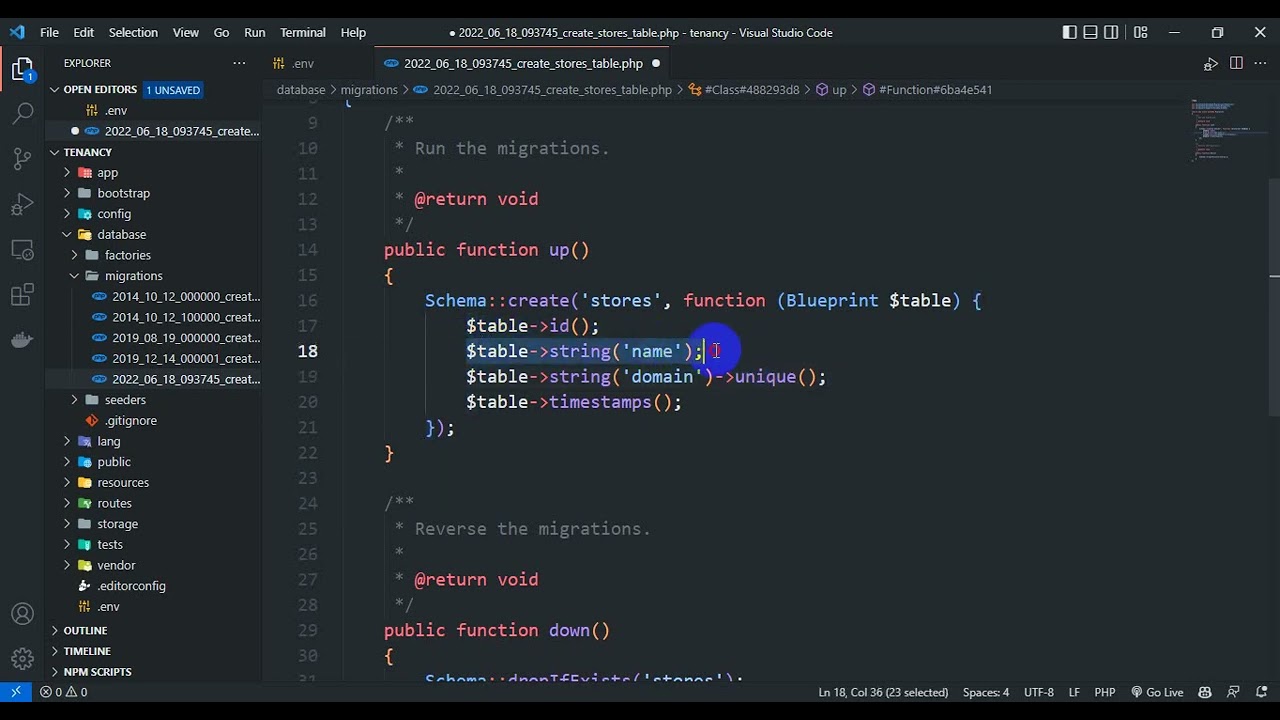Open the Extensions view
Image resolution: width=1280 pixels, height=720 pixels.
[x=22, y=295]
